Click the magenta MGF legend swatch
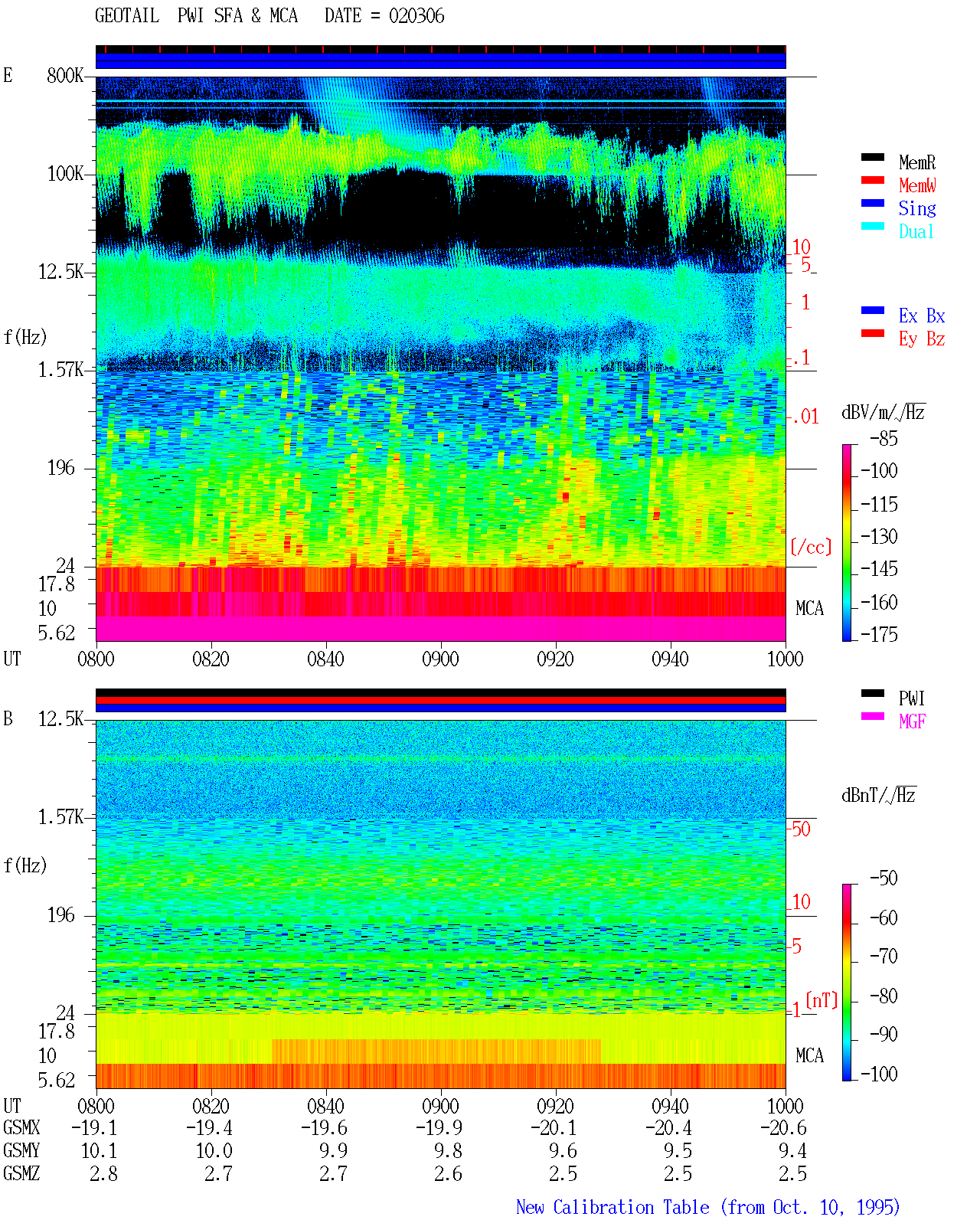980x1220 pixels. coord(873,717)
